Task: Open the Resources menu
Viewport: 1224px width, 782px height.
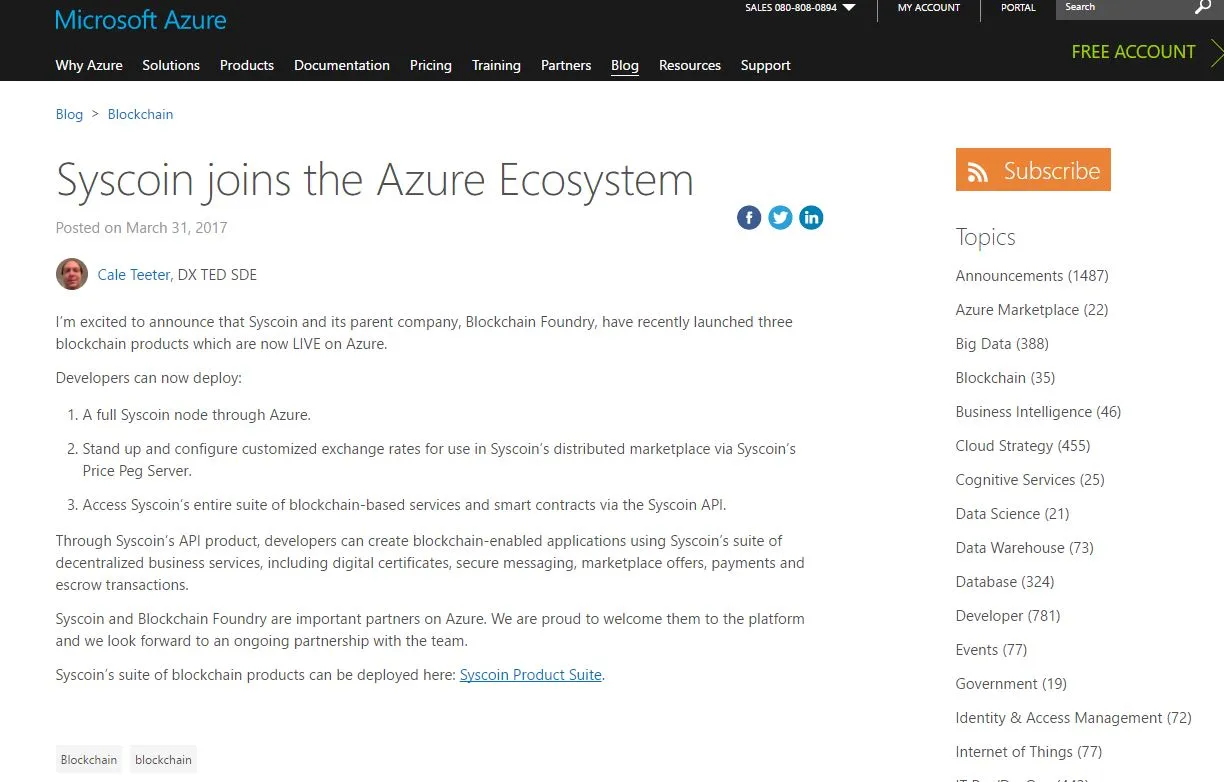Action: 690,65
